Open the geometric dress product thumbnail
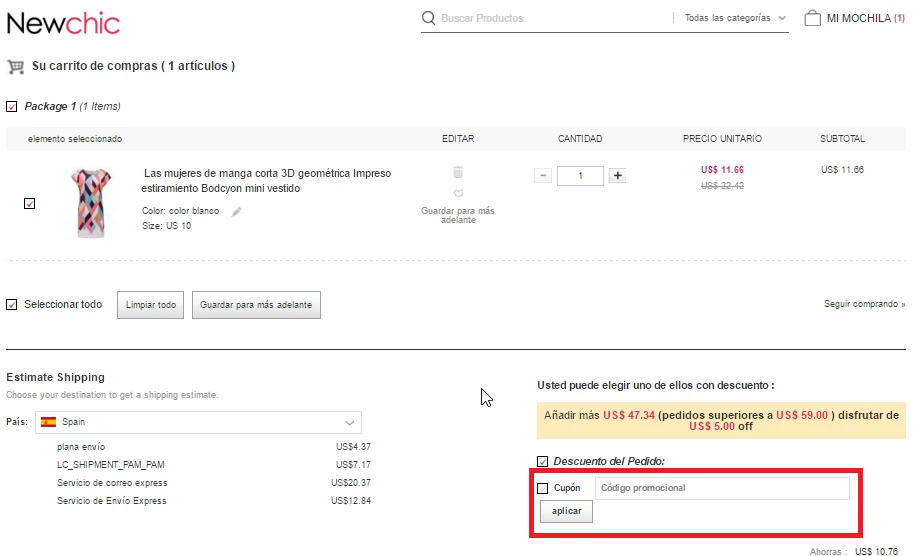Image resolution: width=920 pixels, height=556 pixels. coord(91,203)
